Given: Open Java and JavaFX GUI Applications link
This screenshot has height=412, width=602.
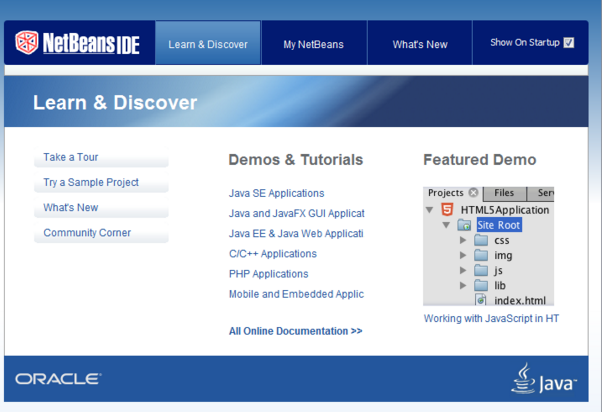Looking at the screenshot, I should 297,213.
